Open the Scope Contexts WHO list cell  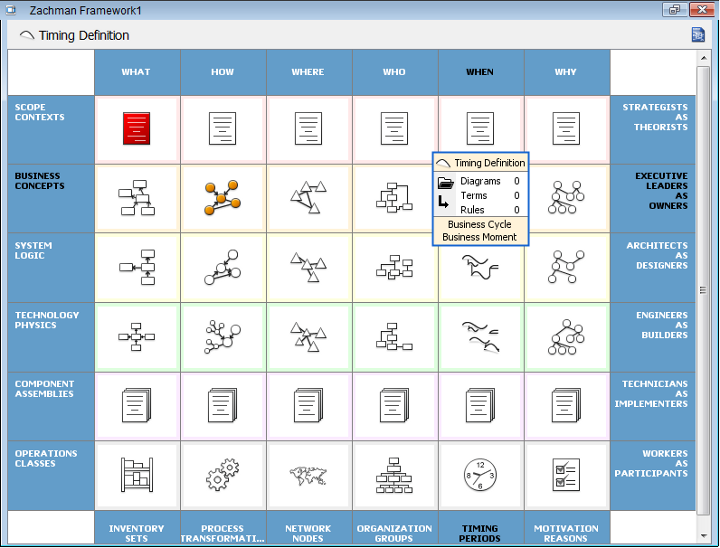pyautogui.click(x=394, y=129)
